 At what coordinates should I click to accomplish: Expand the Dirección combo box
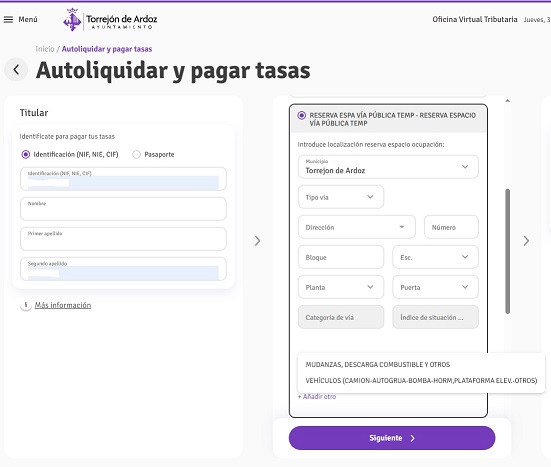pyautogui.click(x=357, y=227)
